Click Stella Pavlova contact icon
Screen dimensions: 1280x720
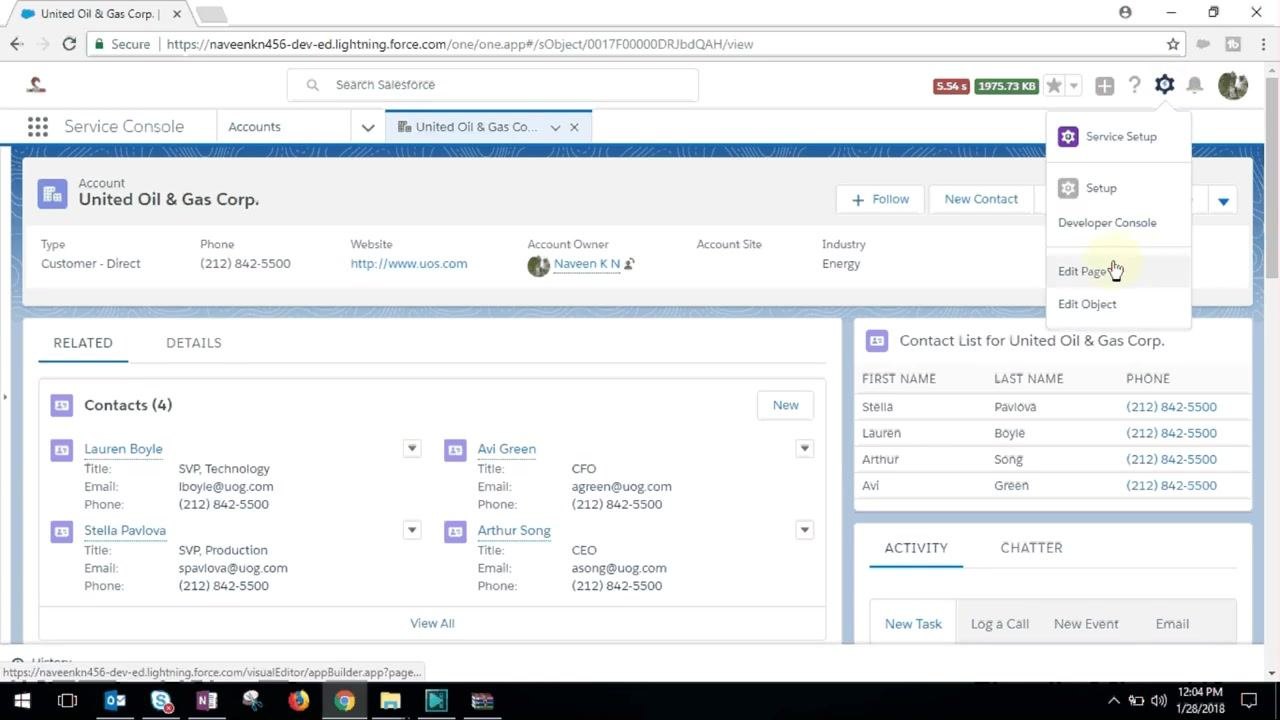(x=62, y=531)
